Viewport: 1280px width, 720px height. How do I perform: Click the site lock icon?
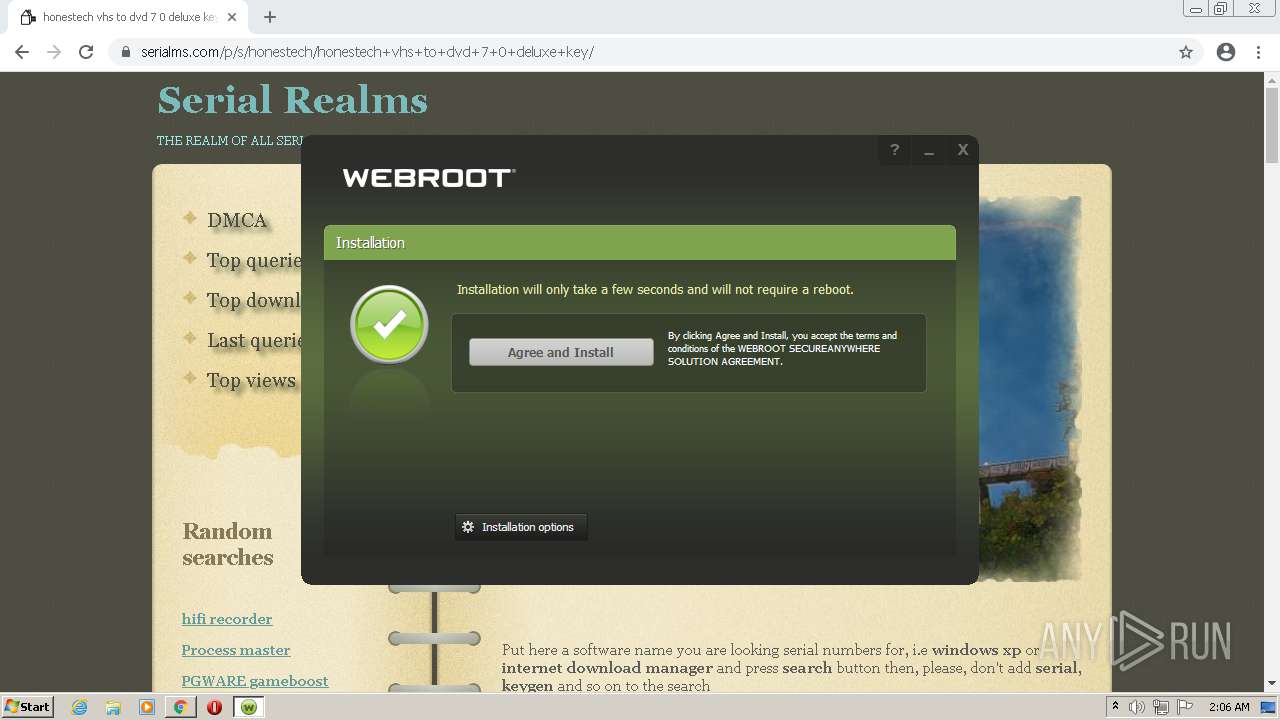[x=126, y=52]
